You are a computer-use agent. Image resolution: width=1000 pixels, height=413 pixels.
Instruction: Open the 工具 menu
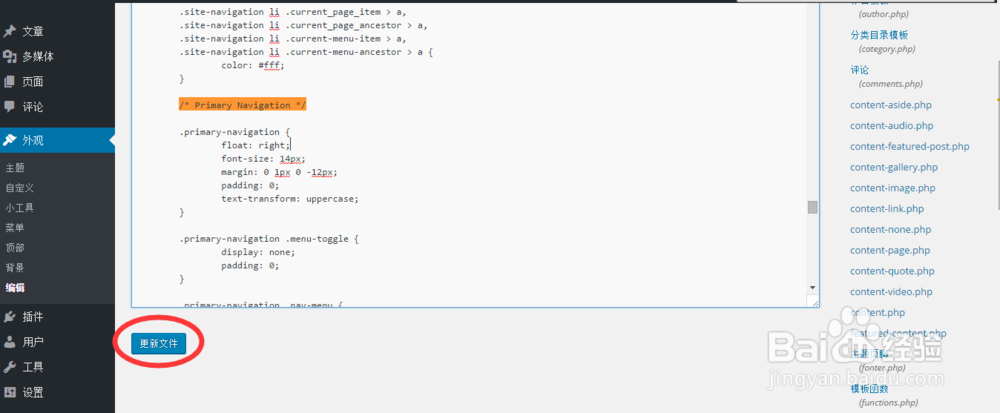point(33,367)
